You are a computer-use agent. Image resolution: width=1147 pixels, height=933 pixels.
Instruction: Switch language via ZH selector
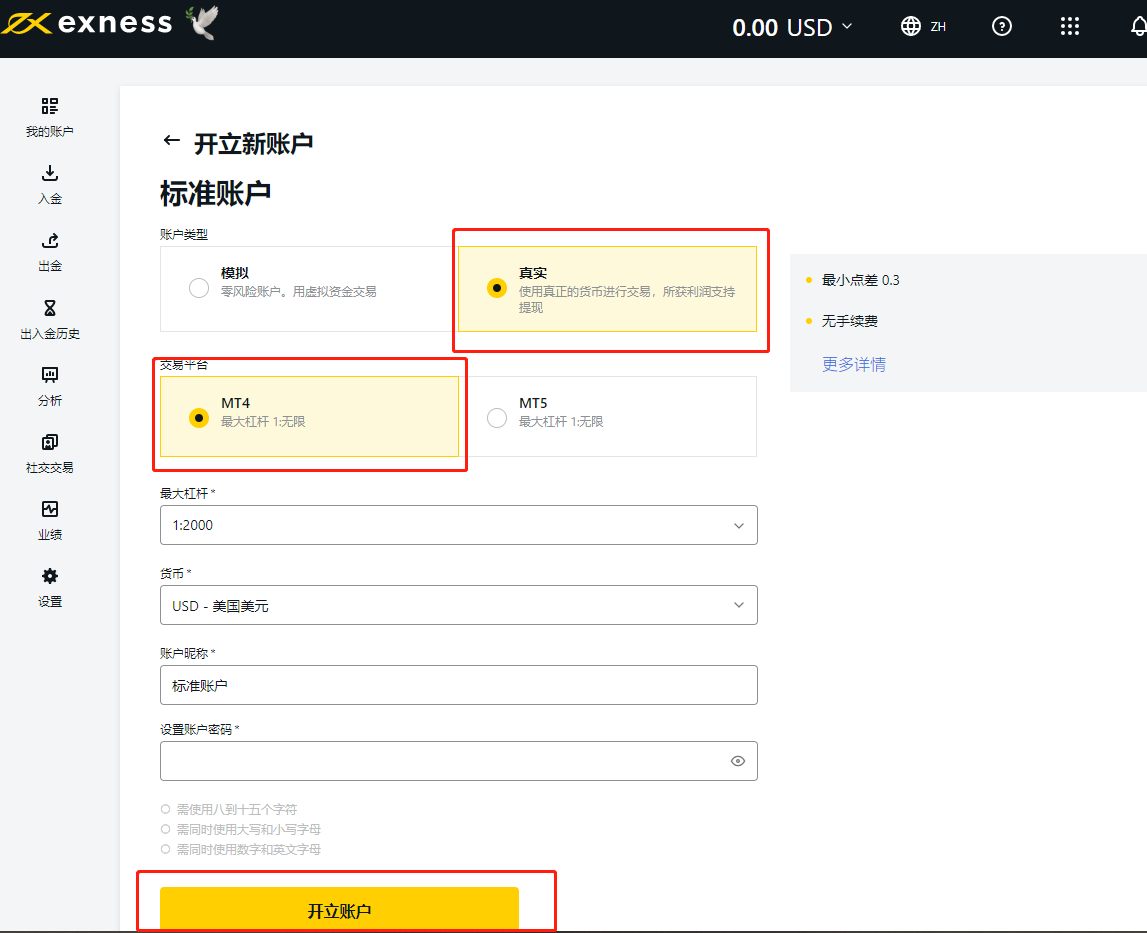coord(938,27)
